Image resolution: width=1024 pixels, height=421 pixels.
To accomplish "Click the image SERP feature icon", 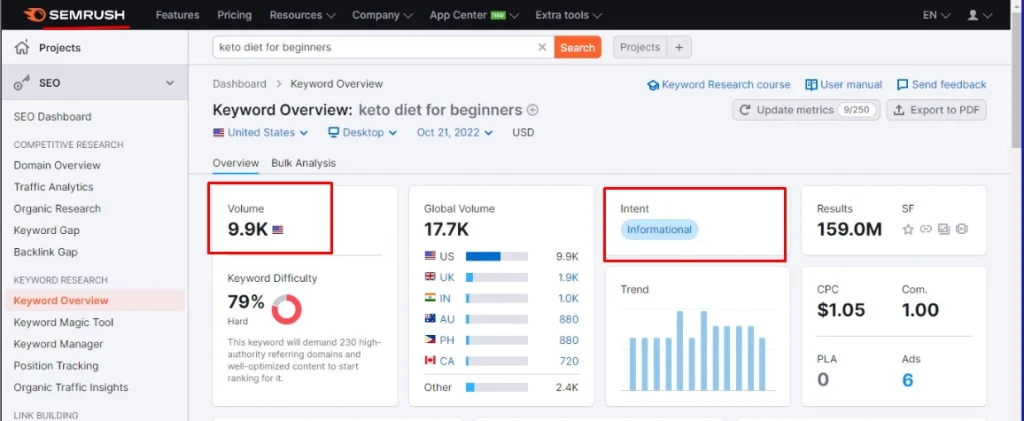I will coord(943,229).
